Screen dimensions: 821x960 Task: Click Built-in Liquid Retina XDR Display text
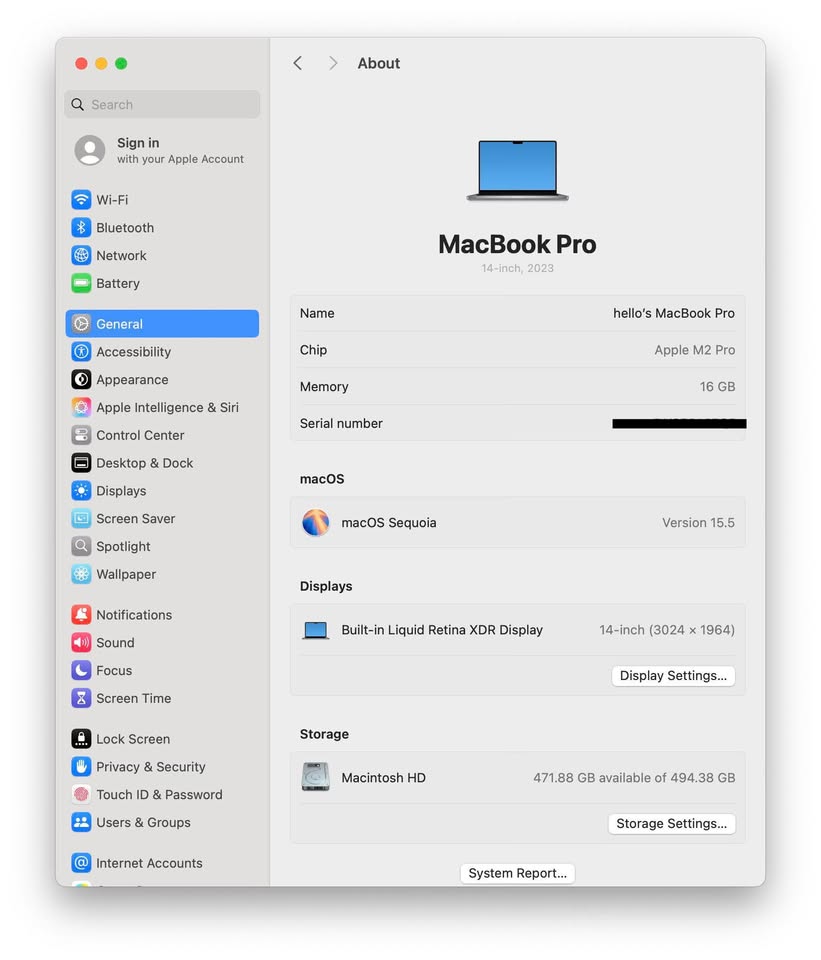[x=442, y=629]
